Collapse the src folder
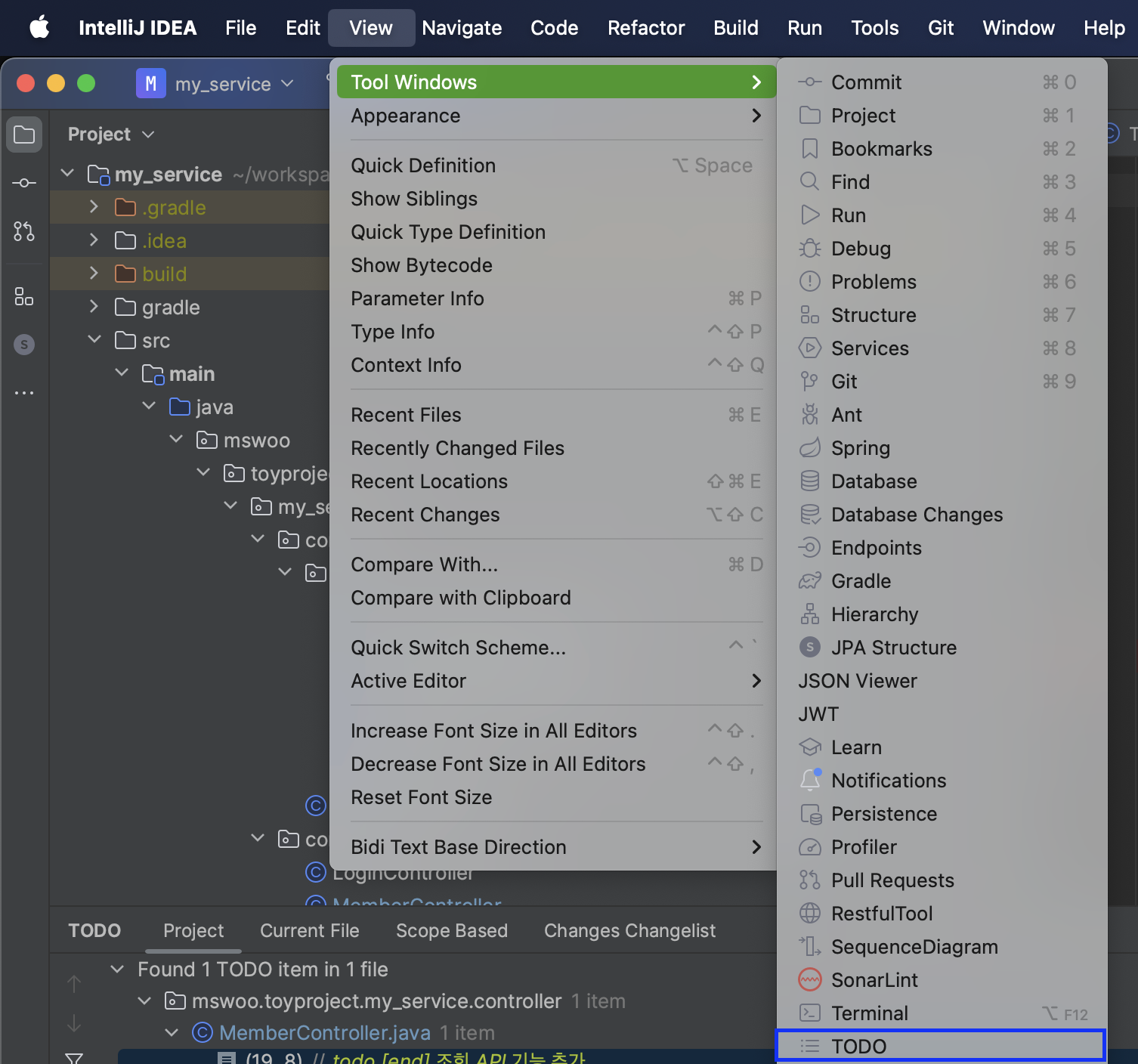 [94, 340]
